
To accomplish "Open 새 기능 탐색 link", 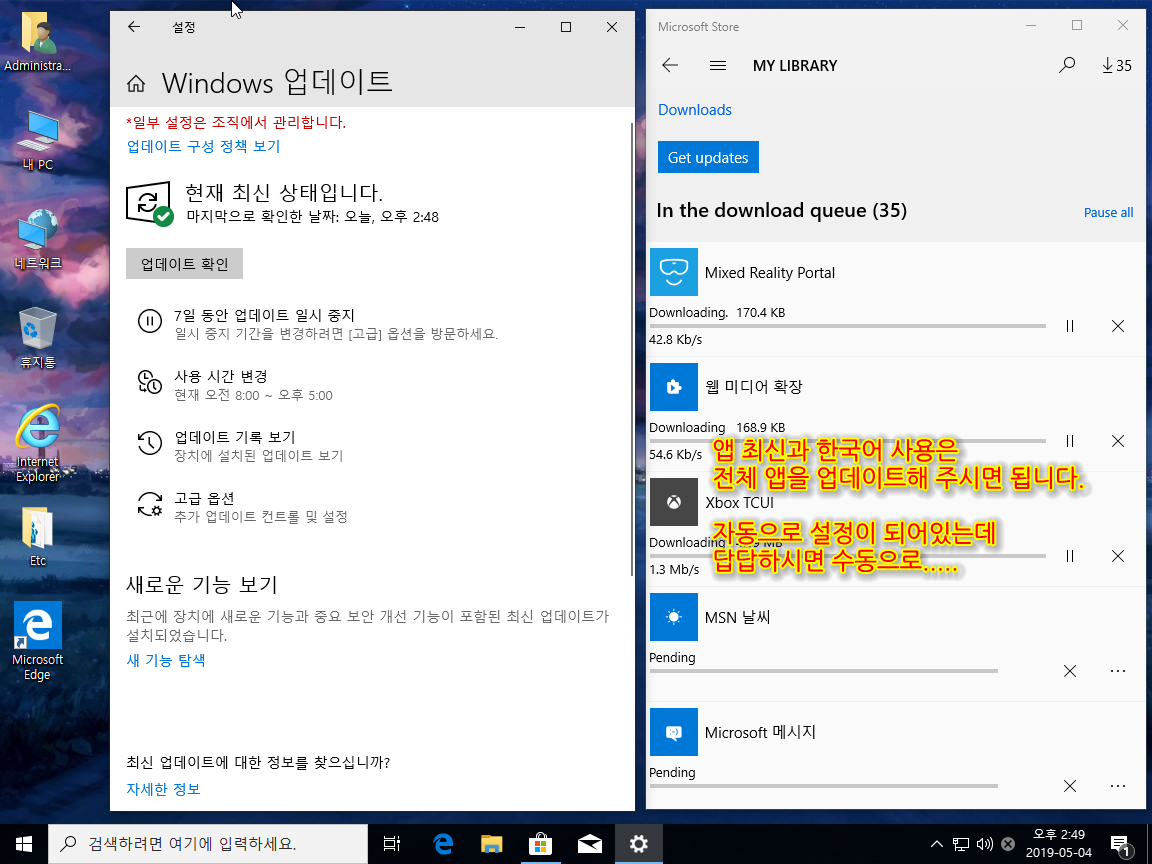I will [165, 660].
